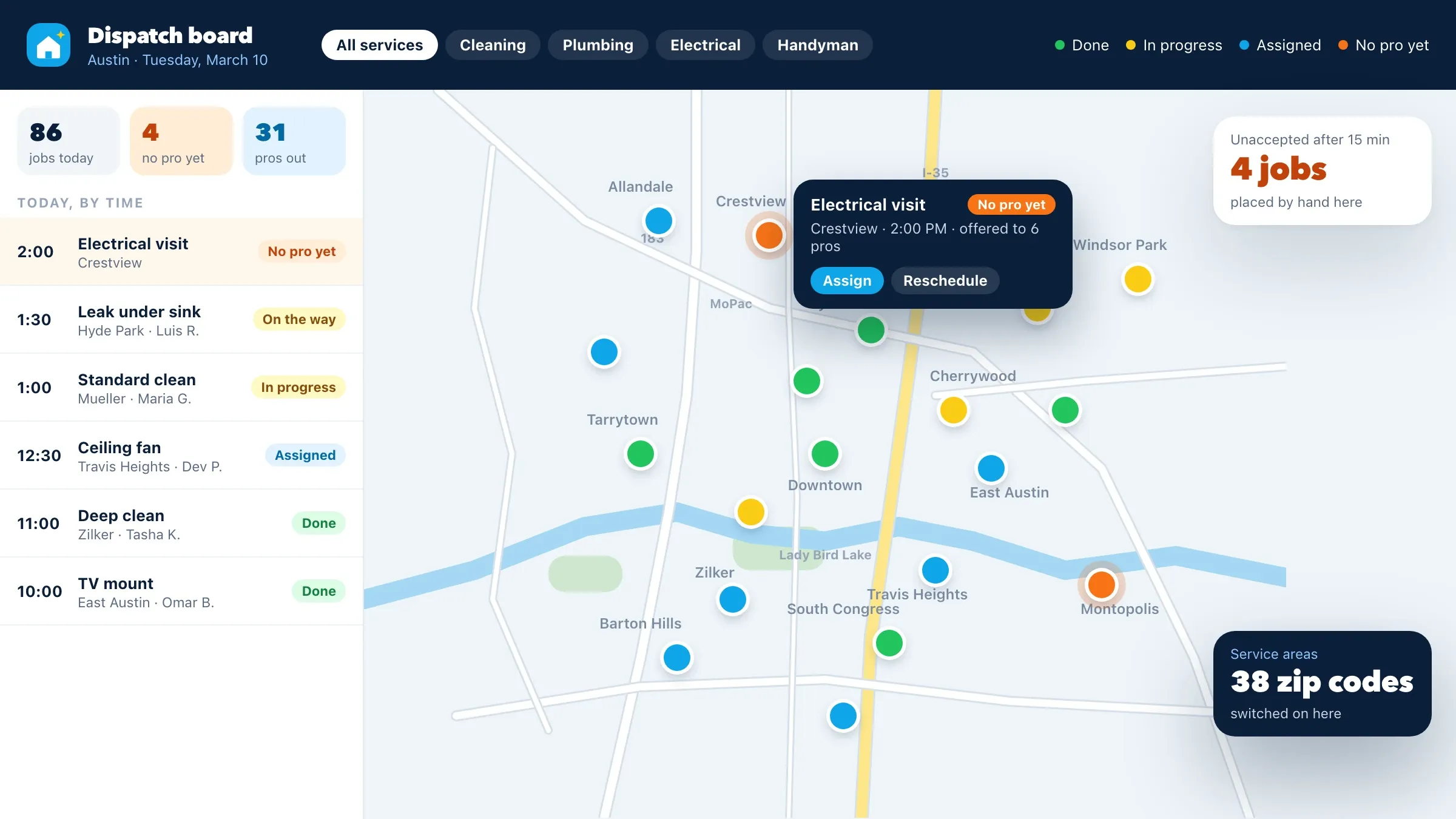Click the No pro yet badge in popup

(x=1011, y=205)
